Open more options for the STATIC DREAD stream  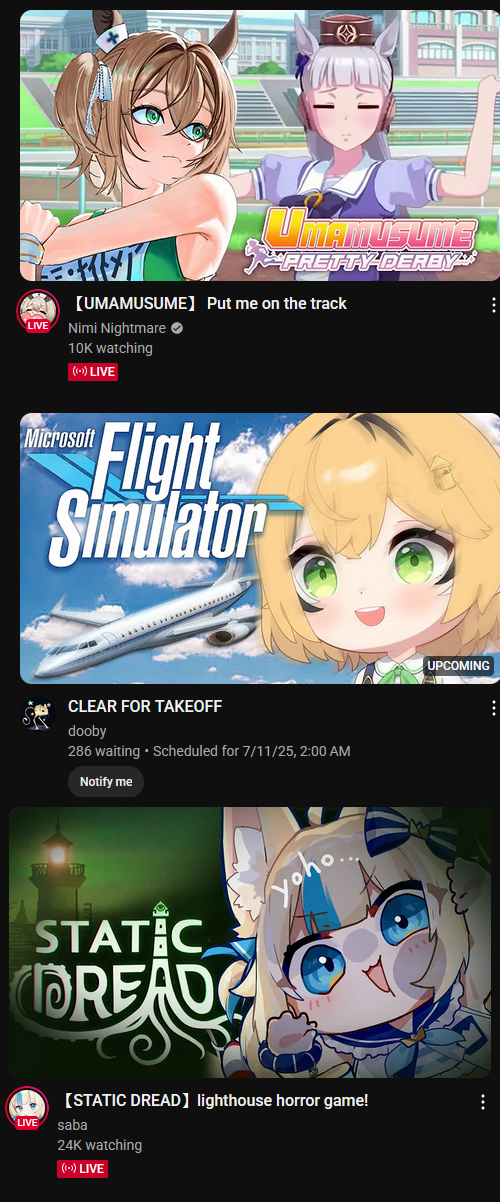pyautogui.click(x=483, y=1102)
